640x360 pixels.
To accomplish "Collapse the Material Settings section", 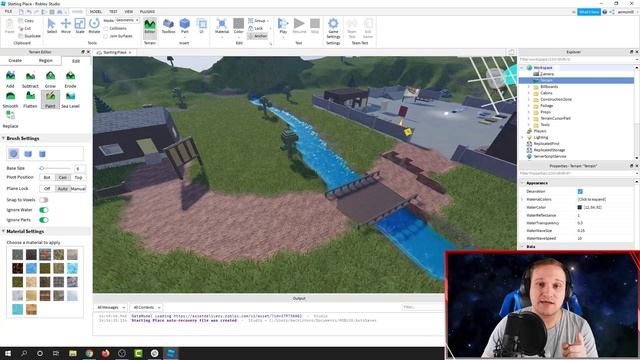I will coord(3,231).
